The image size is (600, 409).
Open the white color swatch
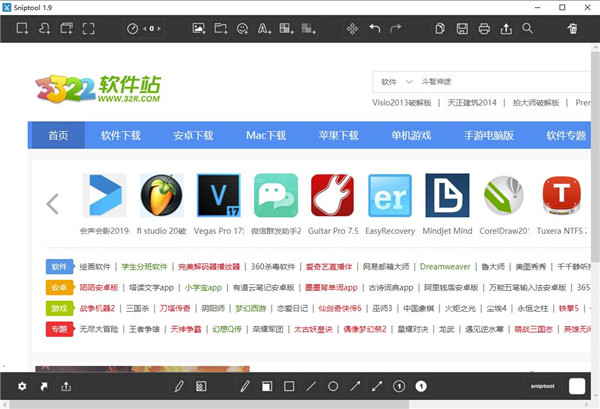coord(576,386)
